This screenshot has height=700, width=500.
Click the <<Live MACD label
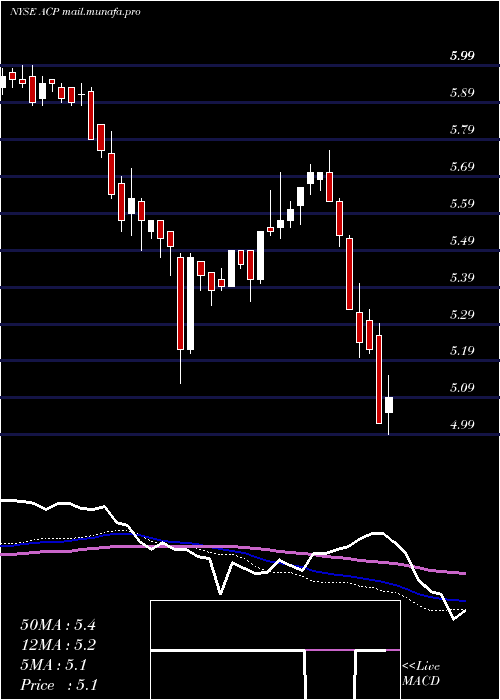[421, 674]
